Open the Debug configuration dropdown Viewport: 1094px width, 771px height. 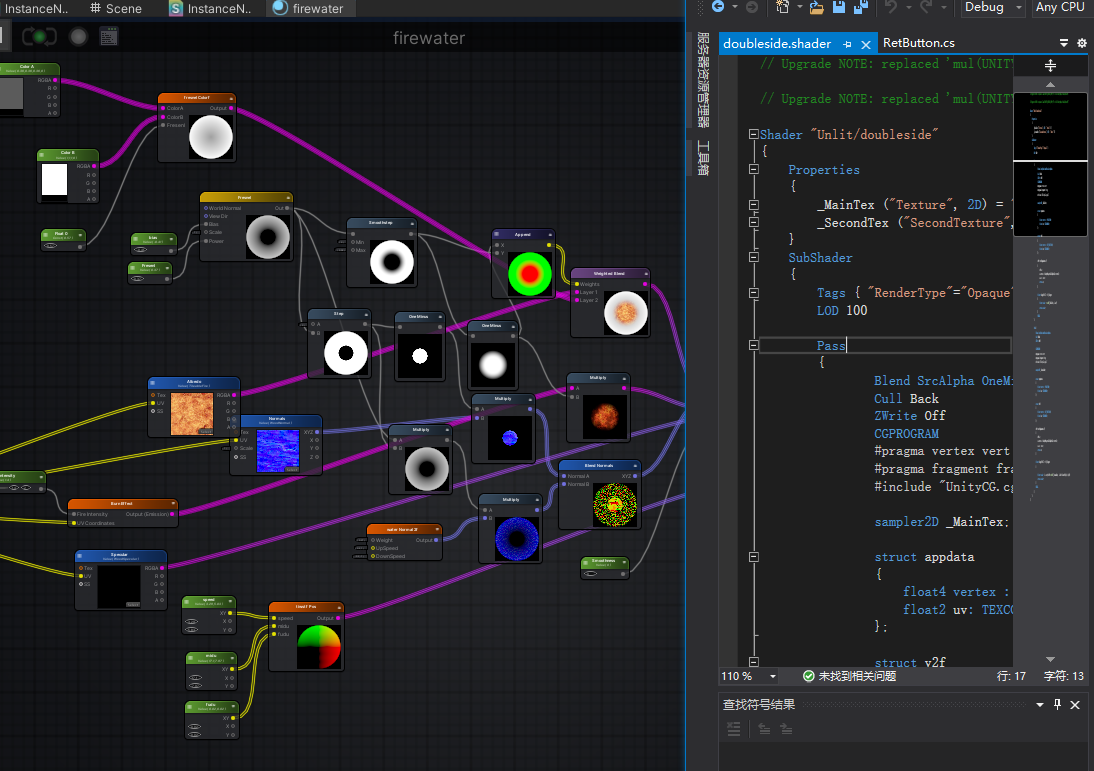pyautogui.click(x=992, y=7)
